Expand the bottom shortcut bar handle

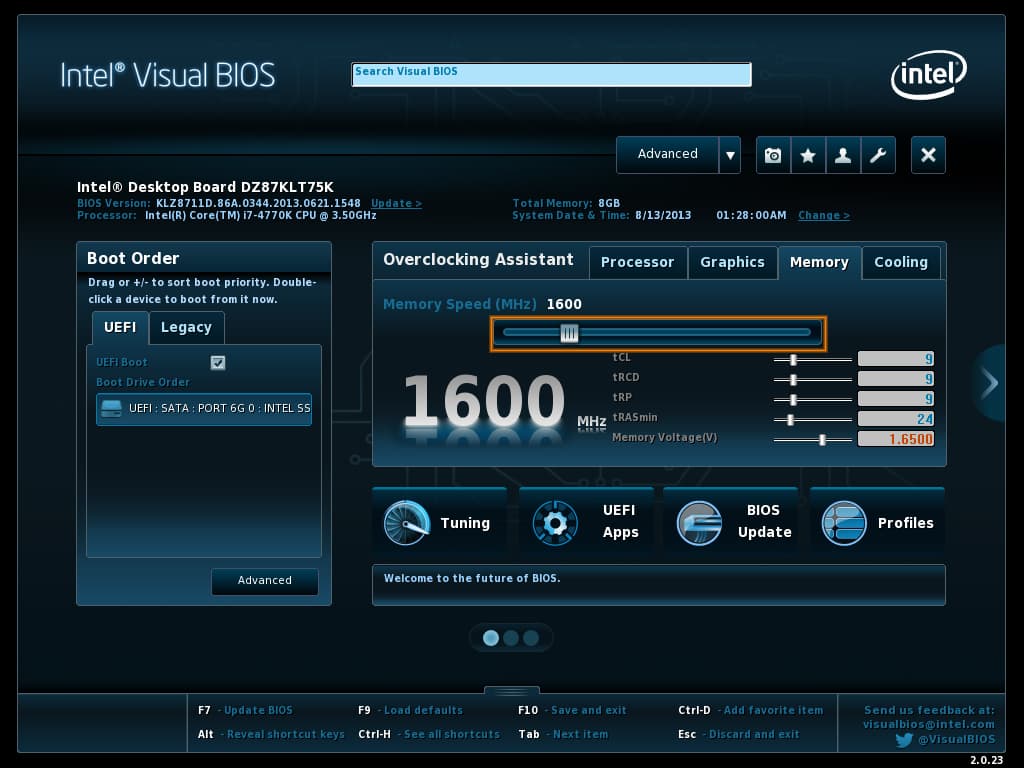tap(512, 691)
